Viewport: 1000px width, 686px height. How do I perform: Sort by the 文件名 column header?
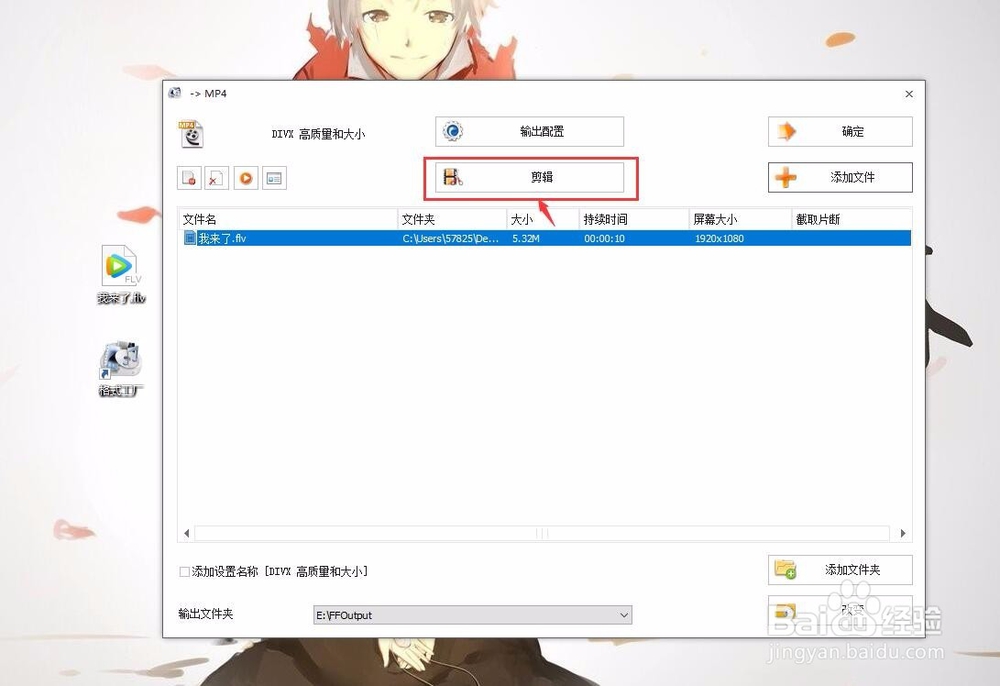pos(288,219)
